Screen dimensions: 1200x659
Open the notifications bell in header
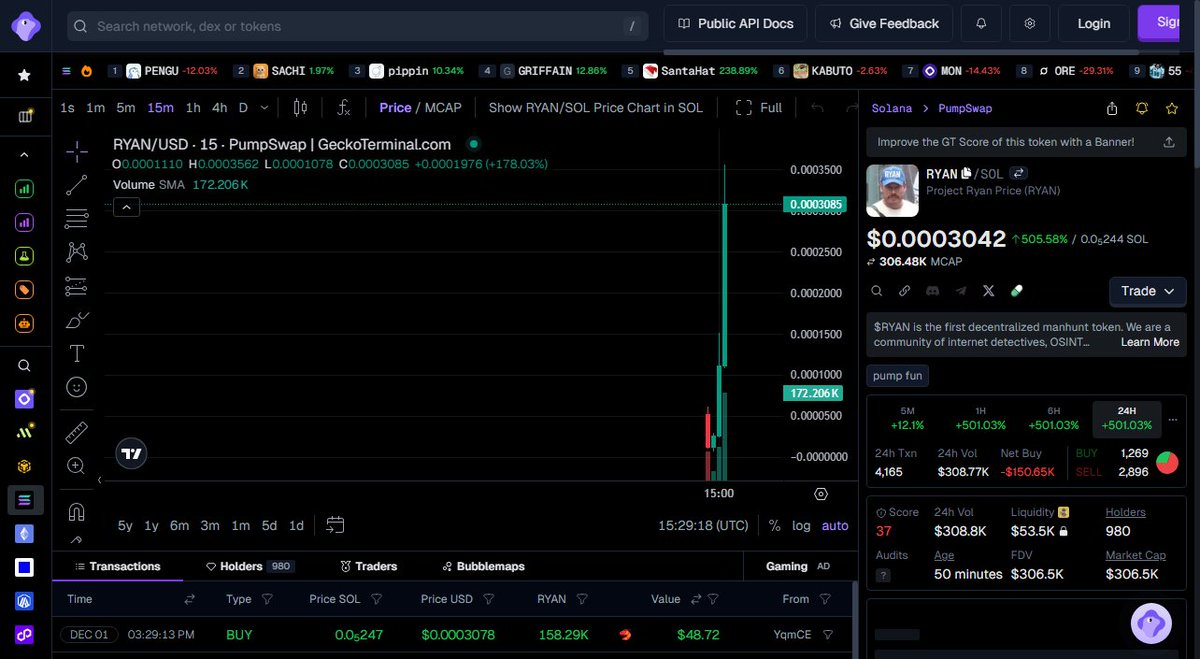pyautogui.click(x=981, y=23)
